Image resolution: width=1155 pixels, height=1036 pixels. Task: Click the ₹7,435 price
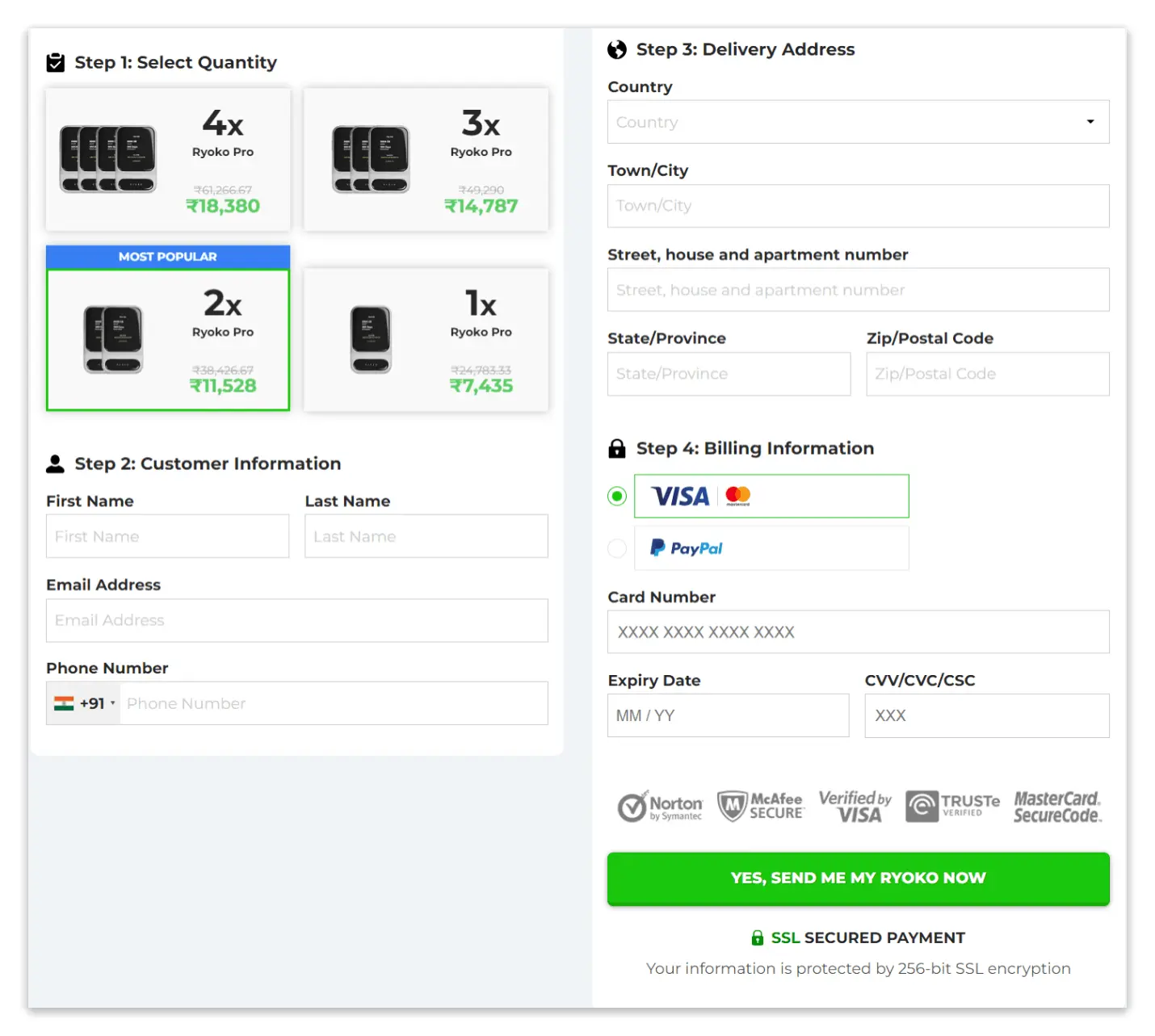tap(481, 386)
